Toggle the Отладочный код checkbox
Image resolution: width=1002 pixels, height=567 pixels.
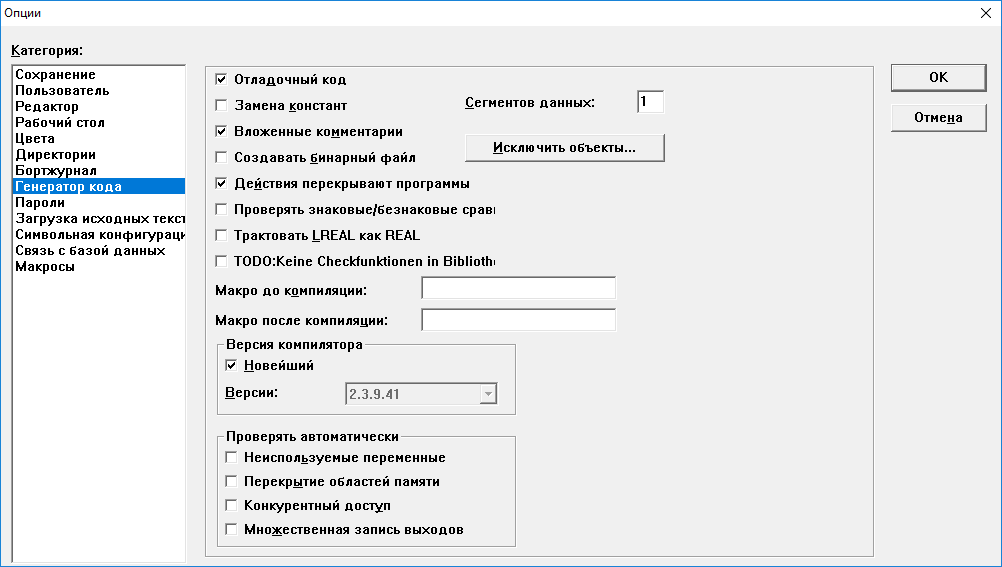[222, 79]
